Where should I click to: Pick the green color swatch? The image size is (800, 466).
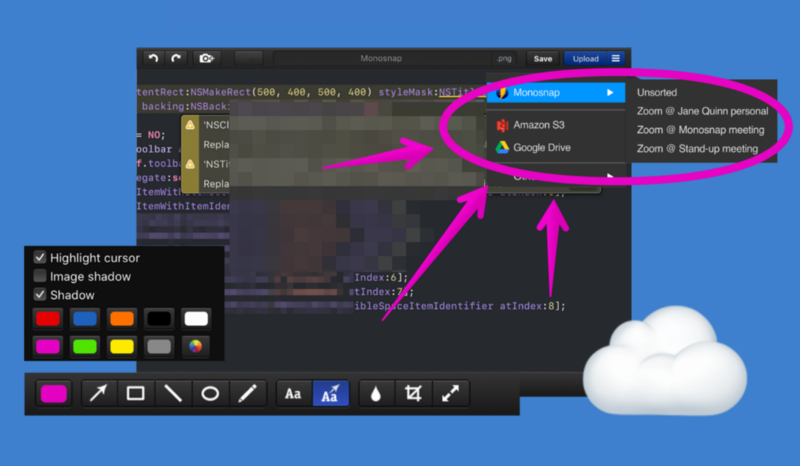coord(85,347)
